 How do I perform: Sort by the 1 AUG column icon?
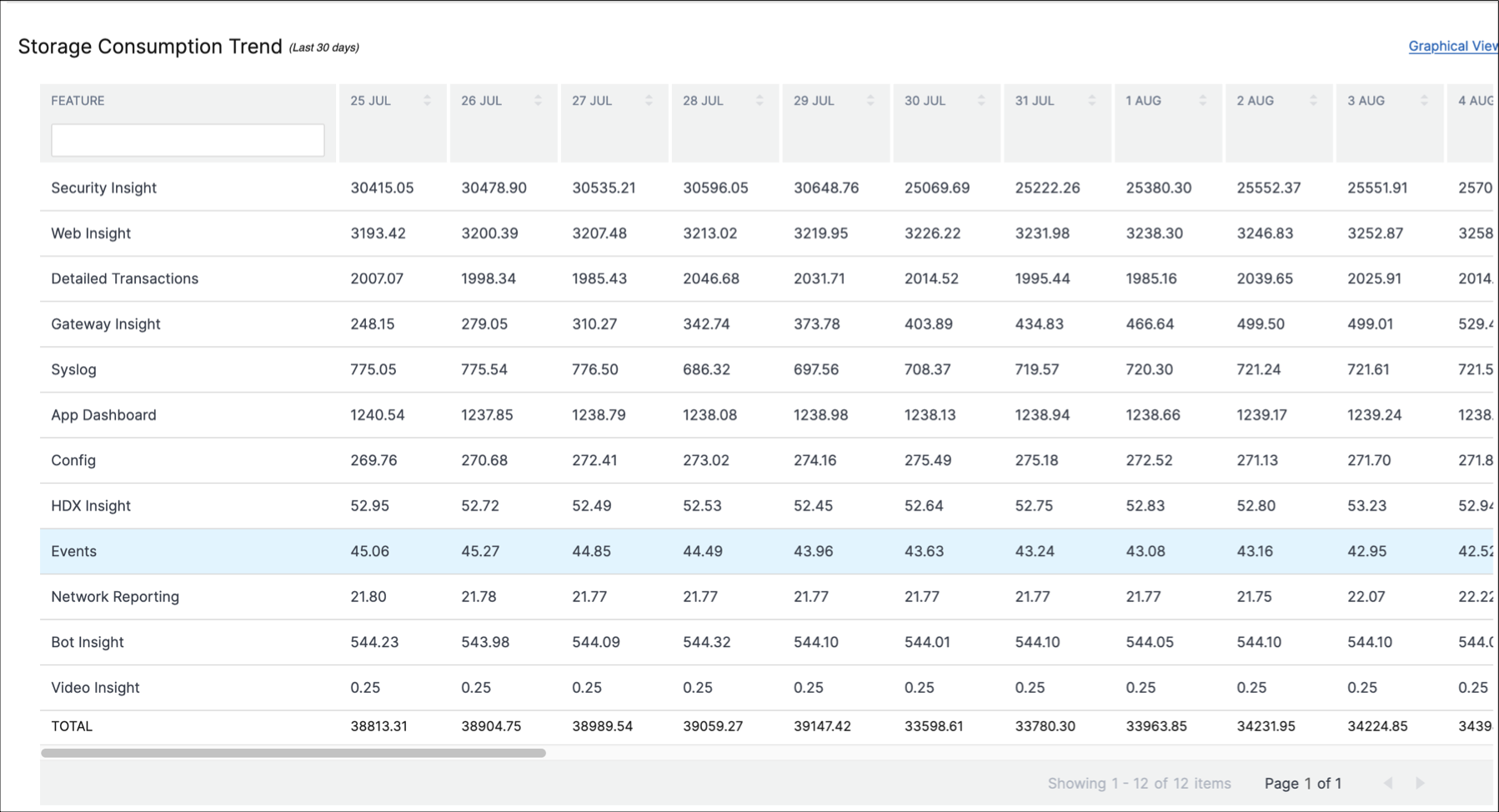pos(1202,101)
